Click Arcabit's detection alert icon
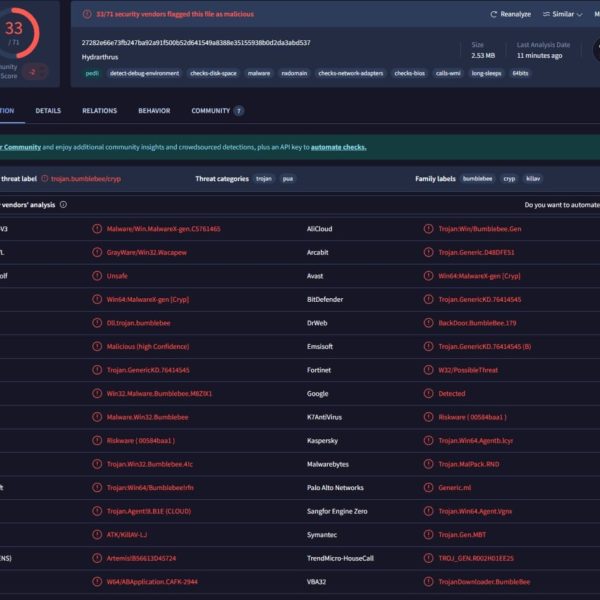The image size is (600, 600). (x=429, y=252)
